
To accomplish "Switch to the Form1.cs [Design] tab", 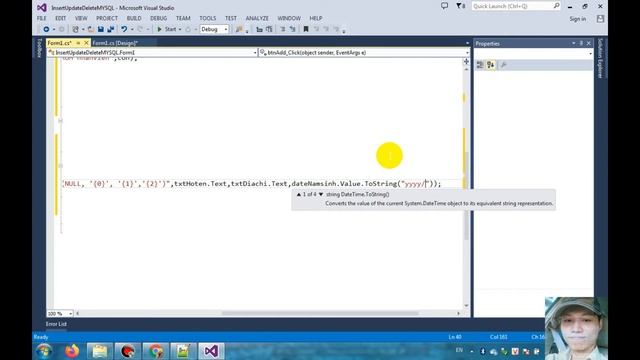I will (x=115, y=43).
